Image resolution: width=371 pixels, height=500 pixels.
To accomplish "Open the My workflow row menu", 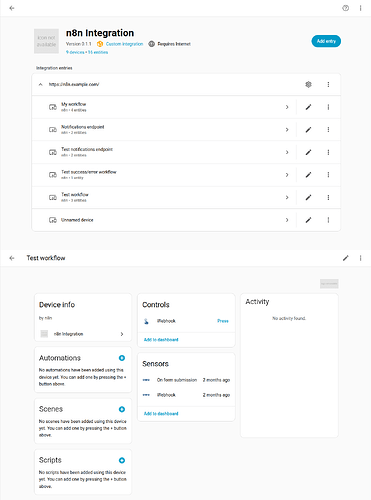I will coord(328,107).
